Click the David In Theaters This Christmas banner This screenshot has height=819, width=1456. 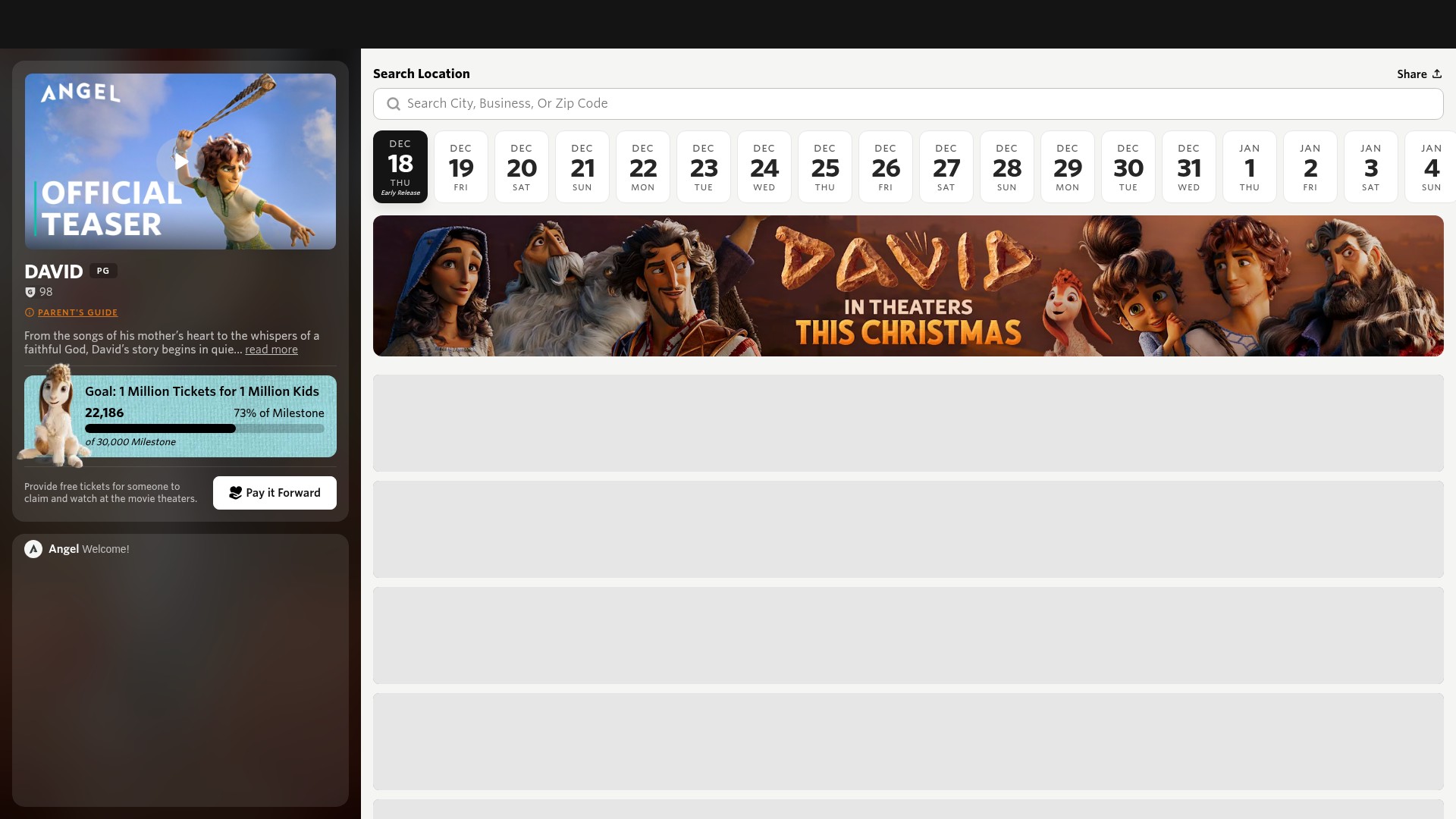tap(908, 286)
